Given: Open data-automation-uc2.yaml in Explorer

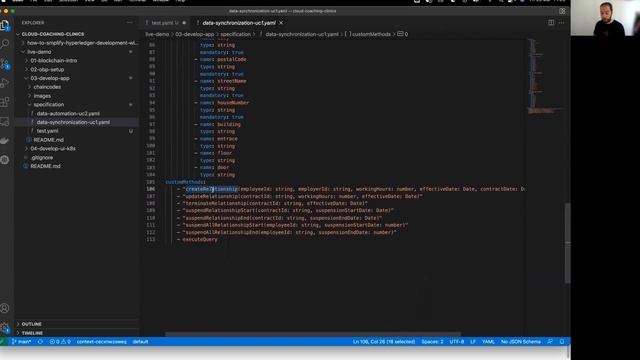Looking at the screenshot, I should click(68, 113).
